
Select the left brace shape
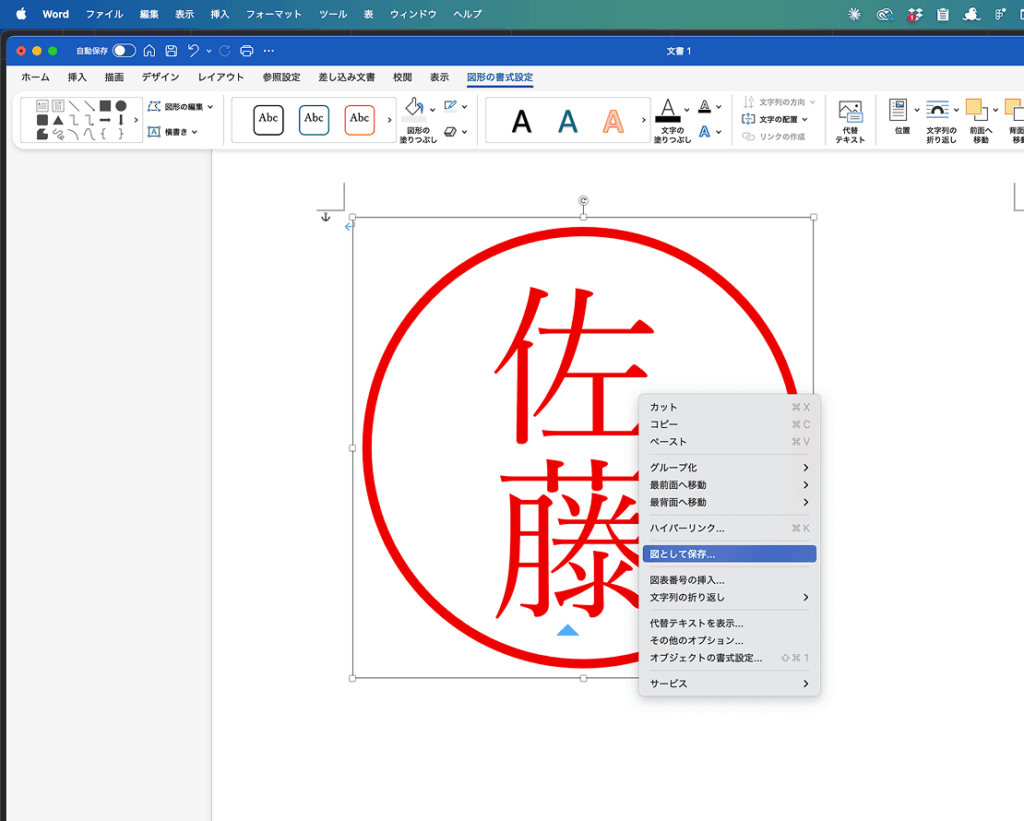104,135
